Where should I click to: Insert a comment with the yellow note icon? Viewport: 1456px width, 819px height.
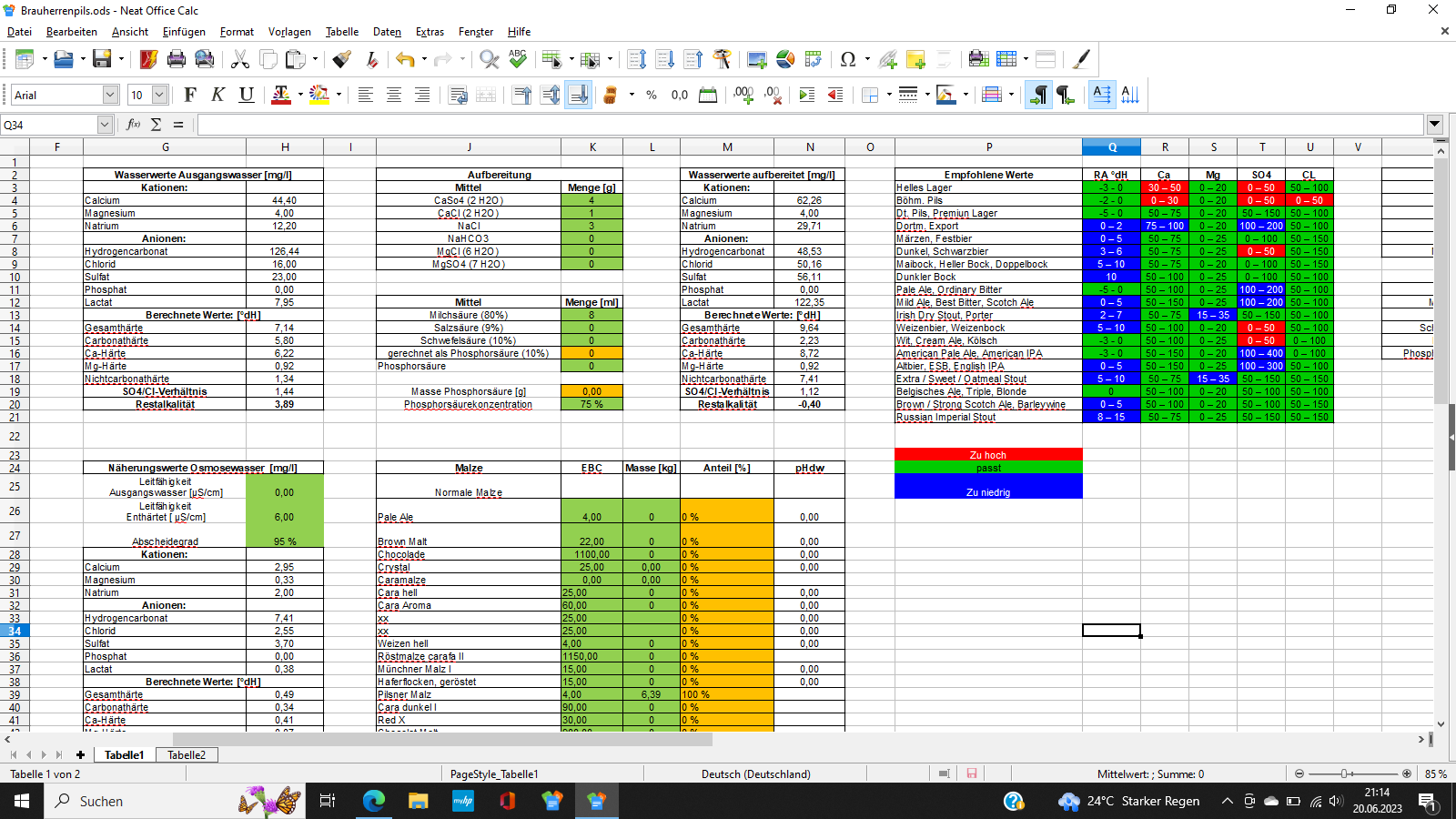[915, 60]
